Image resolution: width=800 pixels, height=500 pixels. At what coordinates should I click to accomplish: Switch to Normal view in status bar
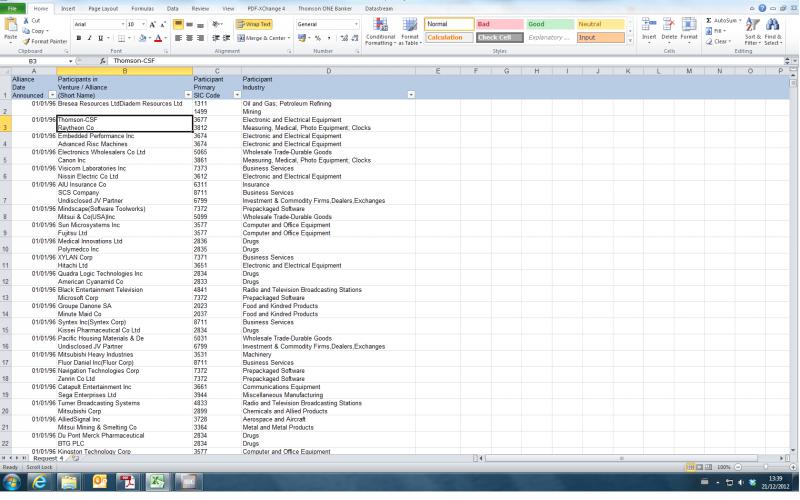coord(690,467)
